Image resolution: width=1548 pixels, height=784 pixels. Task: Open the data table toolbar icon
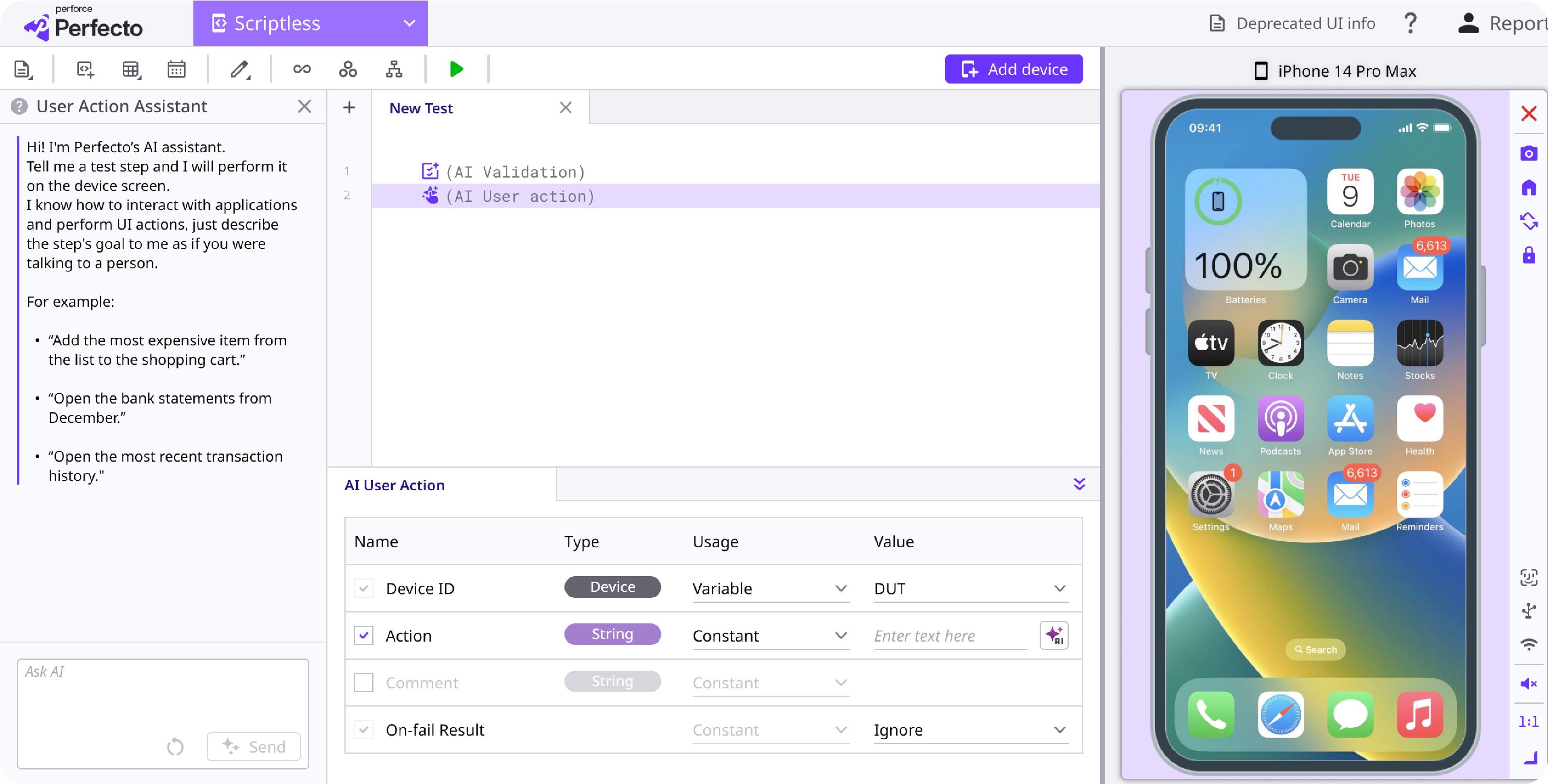pyautogui.click(x=131, y=70)
